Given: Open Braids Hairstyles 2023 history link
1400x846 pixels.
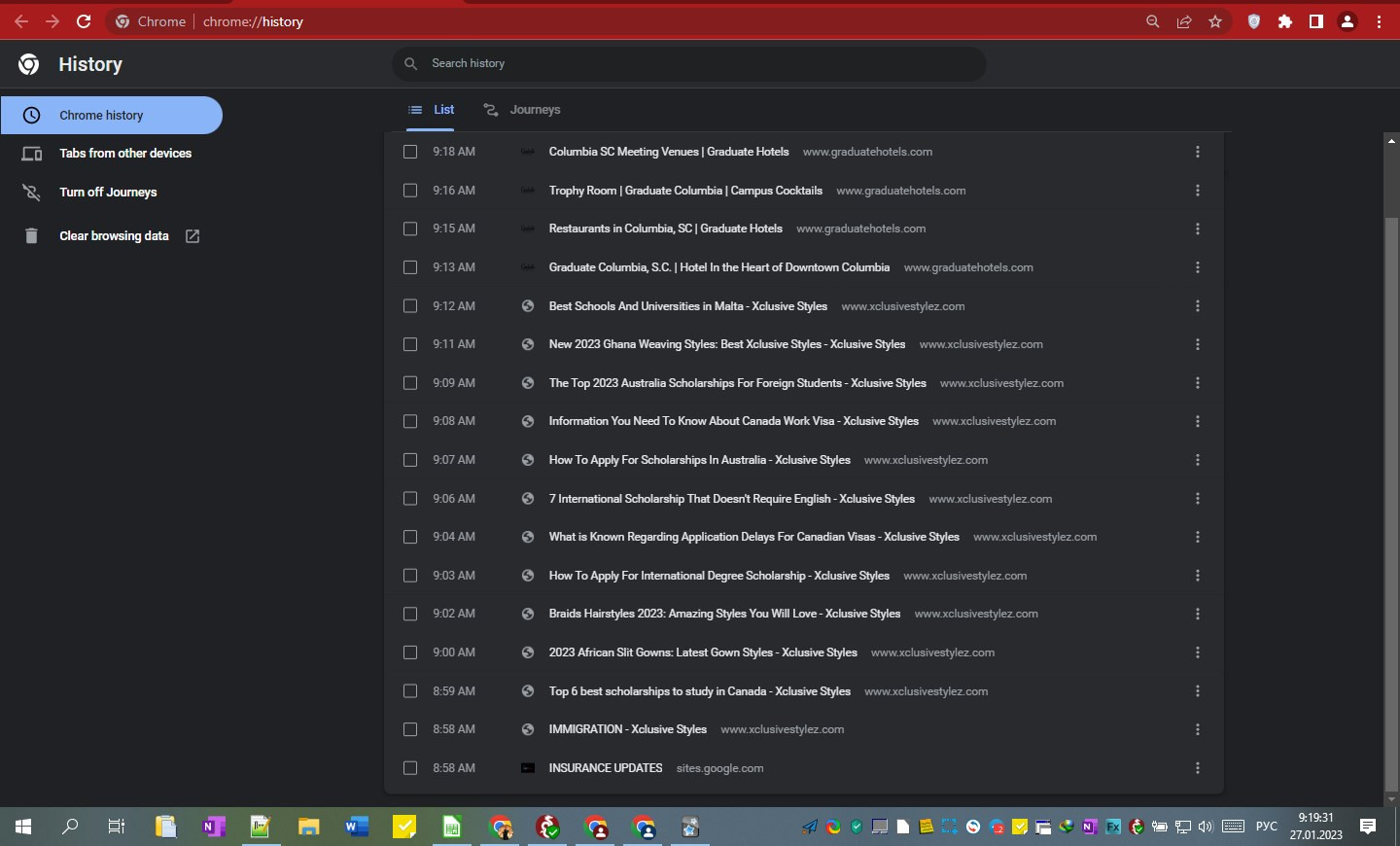Looking at the screenshot, I should coord(724,614).
